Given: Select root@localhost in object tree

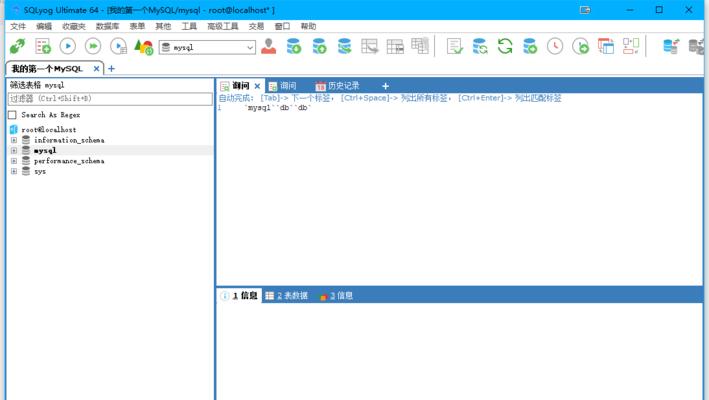Looking at the screenshot, I should coord(48,130).
